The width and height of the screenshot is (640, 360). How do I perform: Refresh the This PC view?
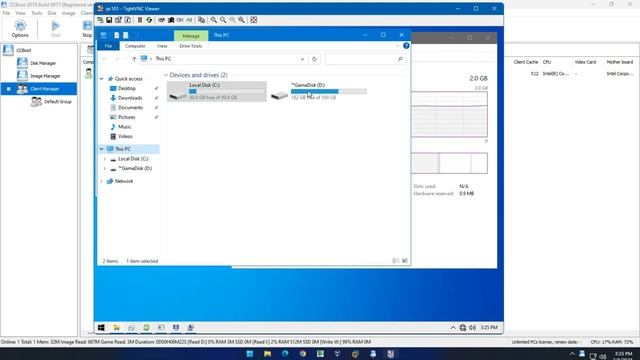point(314,59)
